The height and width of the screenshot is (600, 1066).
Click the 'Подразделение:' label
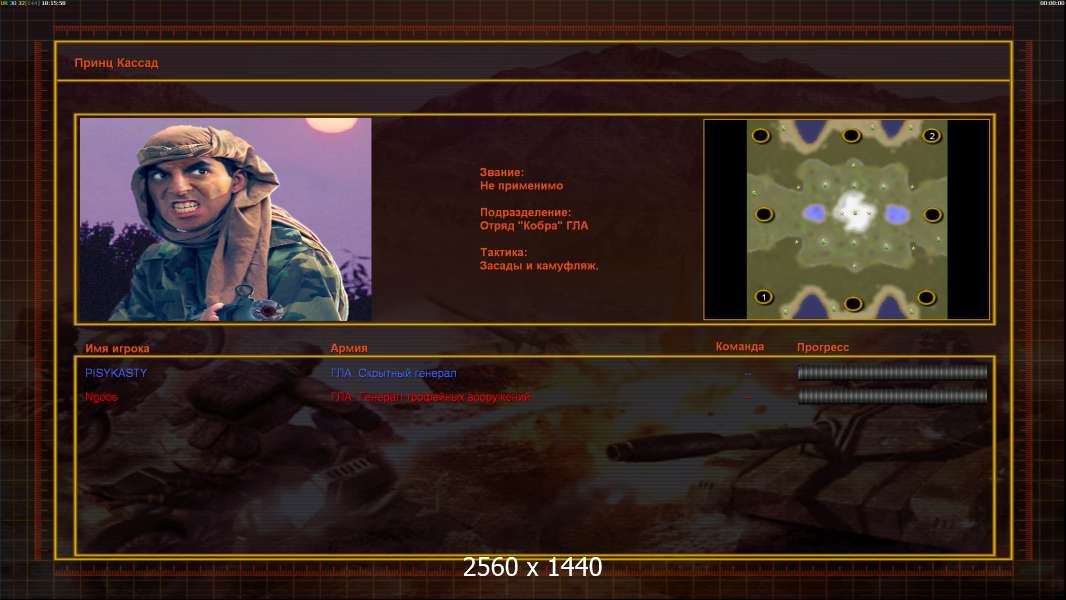tap(526, 213)
